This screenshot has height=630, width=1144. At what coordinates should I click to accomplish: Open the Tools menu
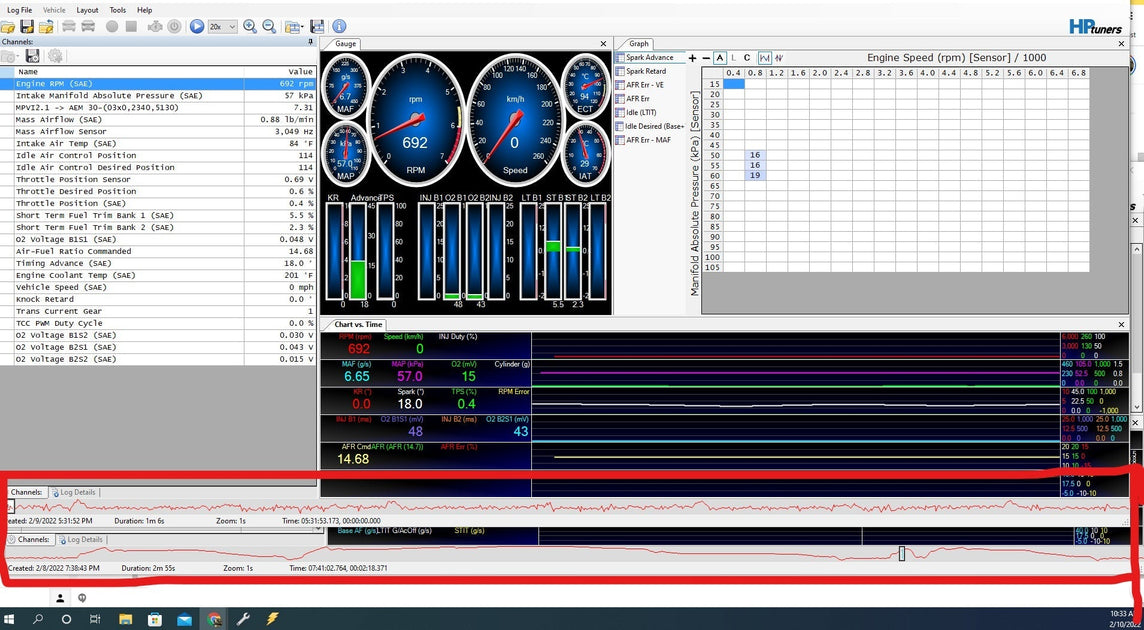117,10
